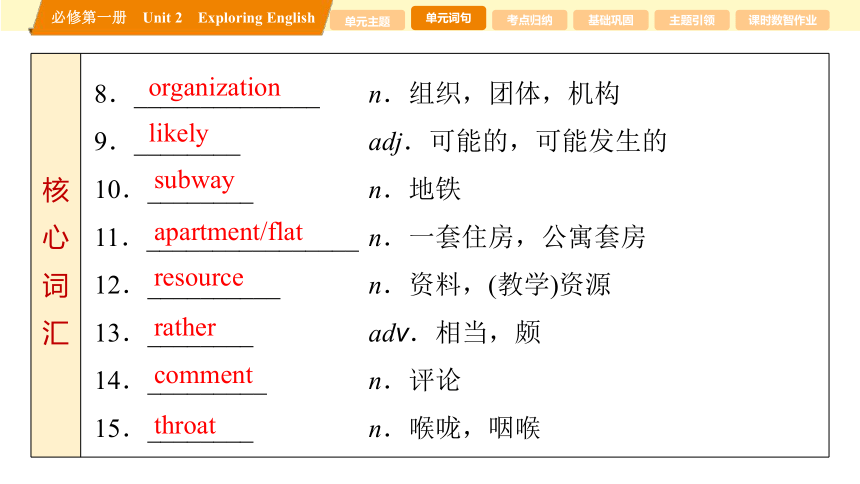Switch to the 考点归纳 tab
The height and width of the screenshot is (484, 860).
click(529, 20)
